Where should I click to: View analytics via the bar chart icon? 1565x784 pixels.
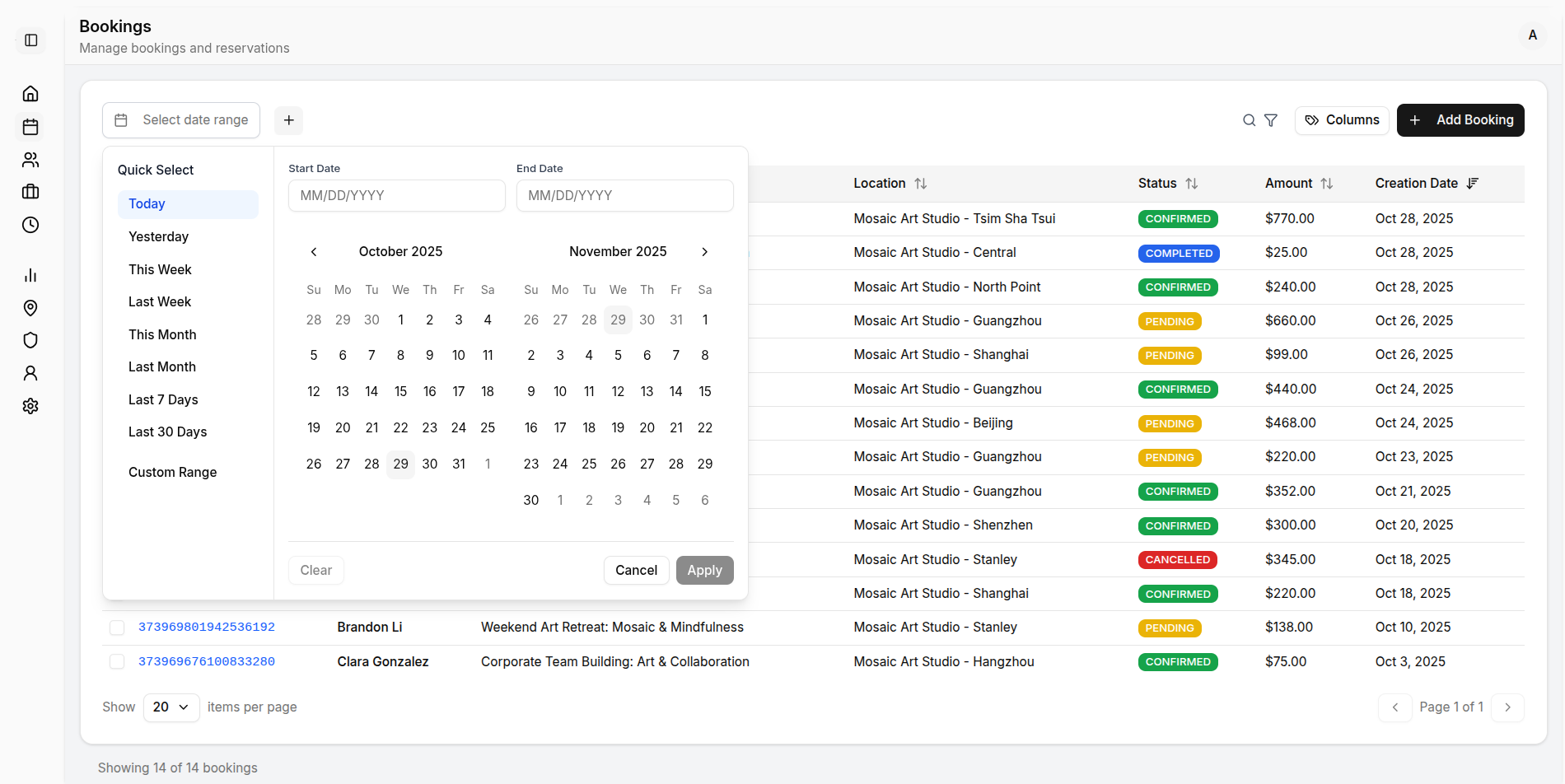click(x=30, y=275)
